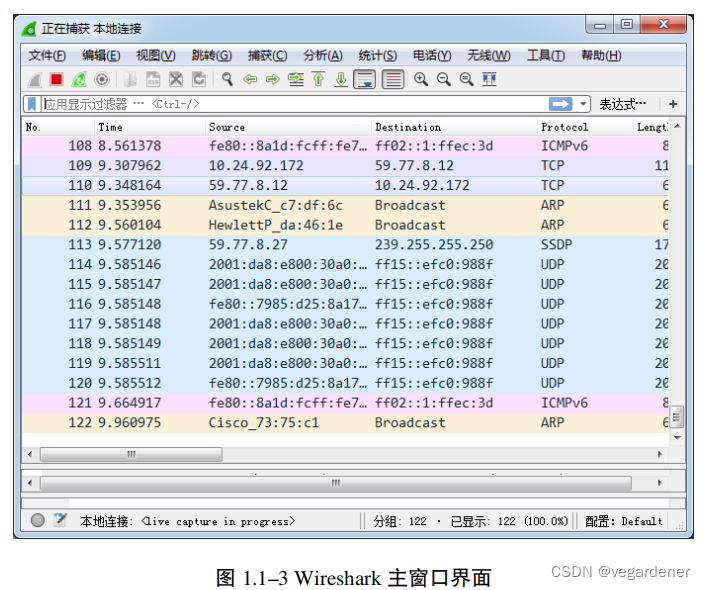Sort by the Source column header
The width and height of the screenshot is (706, 590).
[x=288, y=127]
